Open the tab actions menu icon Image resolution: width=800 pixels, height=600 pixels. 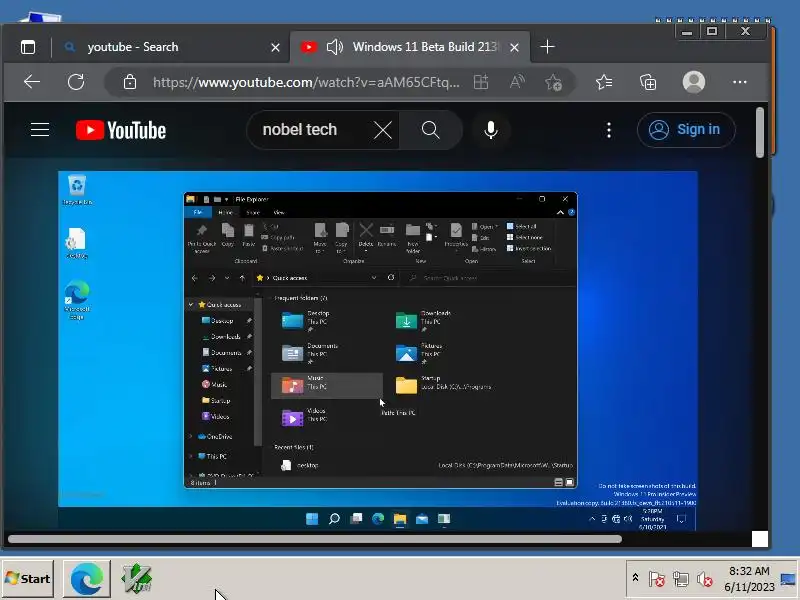coord(28,47)
